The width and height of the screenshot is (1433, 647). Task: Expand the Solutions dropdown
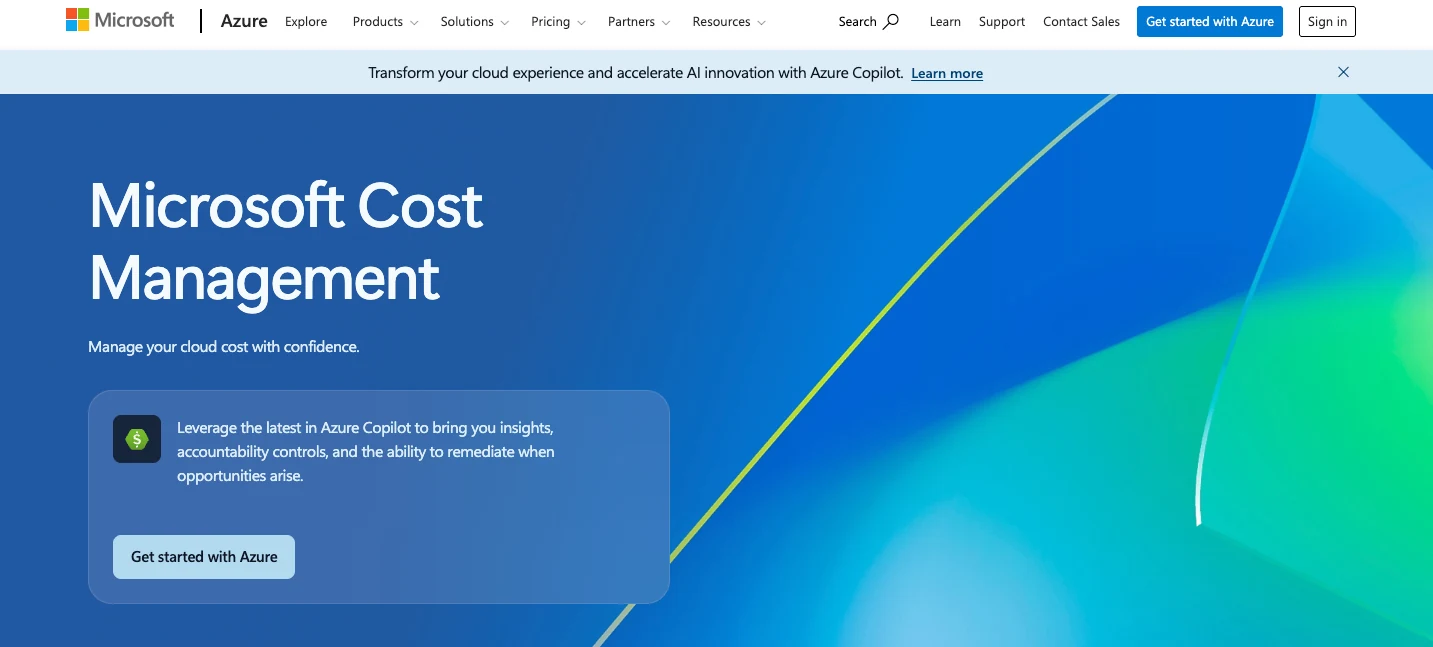[x=474, y=21]
